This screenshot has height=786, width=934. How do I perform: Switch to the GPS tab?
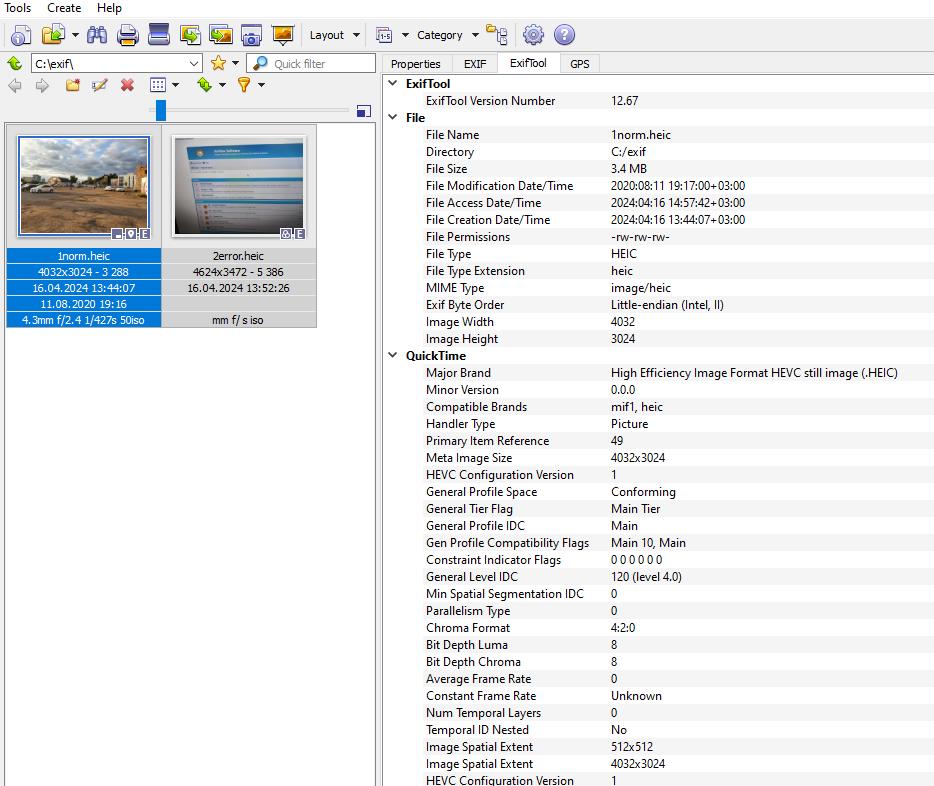[x=579, y=64]
